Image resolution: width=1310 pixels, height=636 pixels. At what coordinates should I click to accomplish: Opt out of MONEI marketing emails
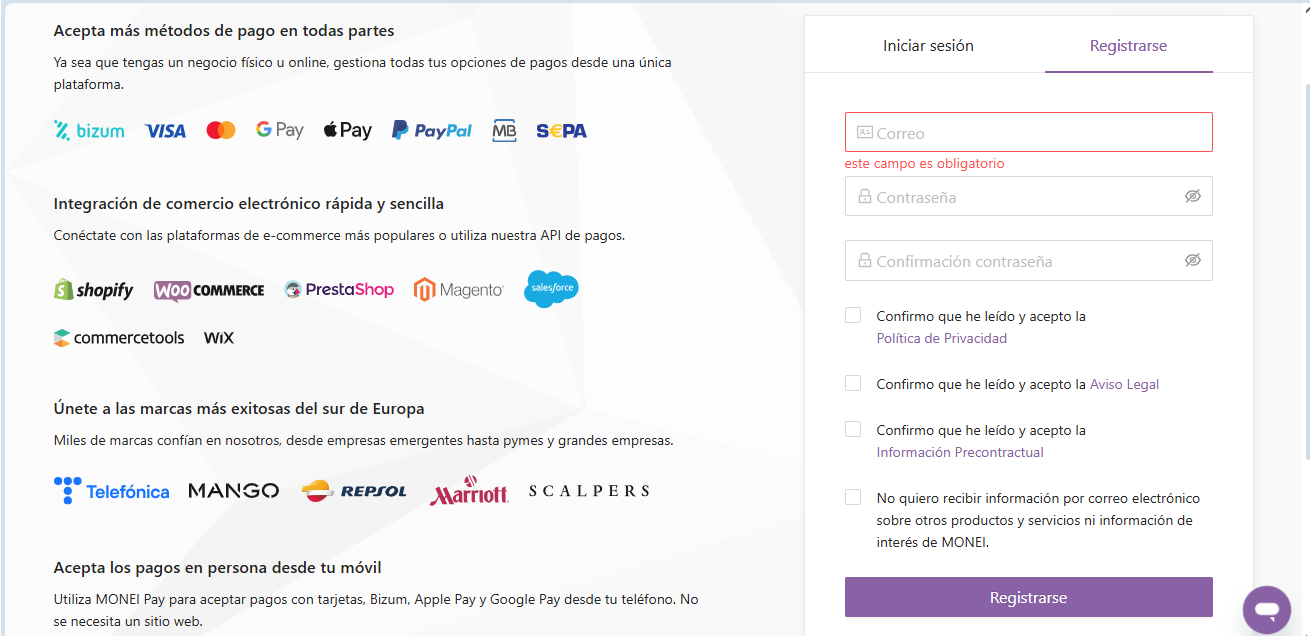[853, 497]
